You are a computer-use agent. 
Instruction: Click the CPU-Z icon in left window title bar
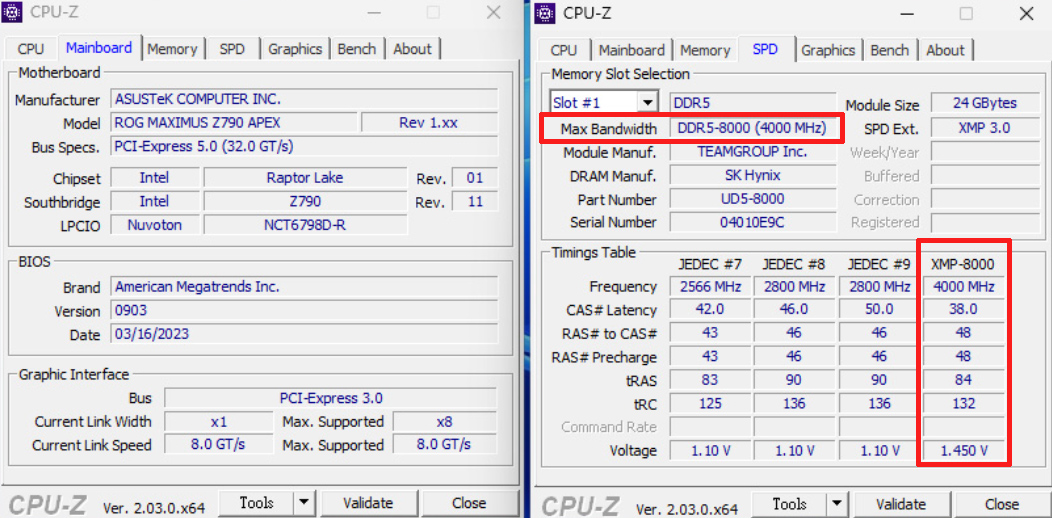pos(15,12)
